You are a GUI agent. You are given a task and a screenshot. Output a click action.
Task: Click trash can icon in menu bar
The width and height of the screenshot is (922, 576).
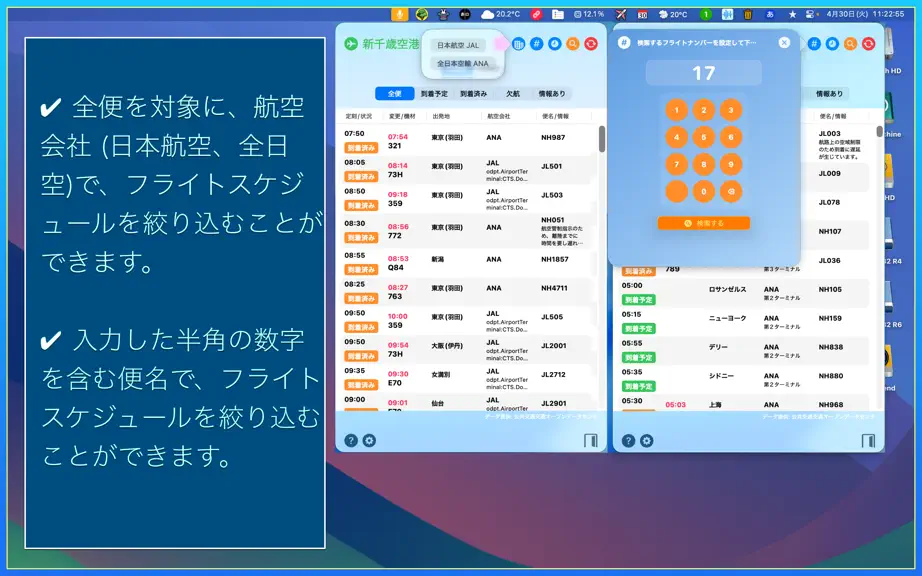coord(749,14)
